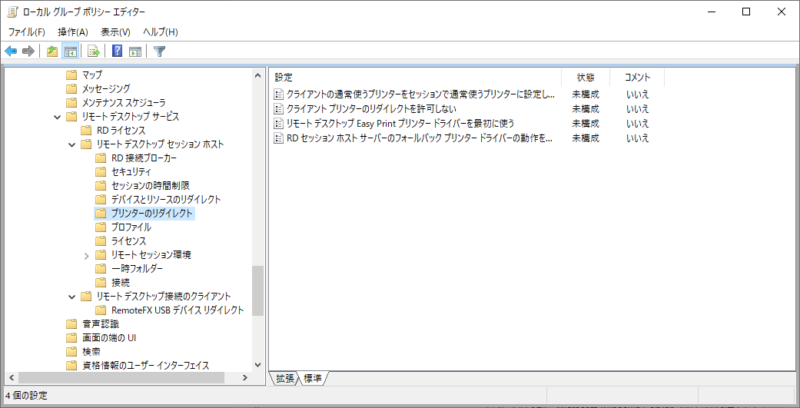This screenshot has height=408, width=800.
Task: Open the ファイル(F) menu
Action: (27, 32)
